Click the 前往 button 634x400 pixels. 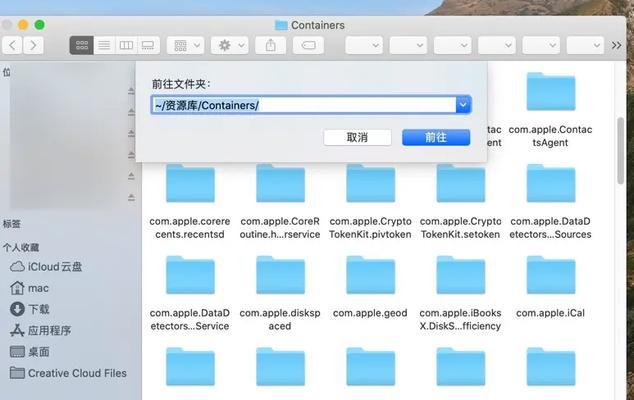coord(436,138)
